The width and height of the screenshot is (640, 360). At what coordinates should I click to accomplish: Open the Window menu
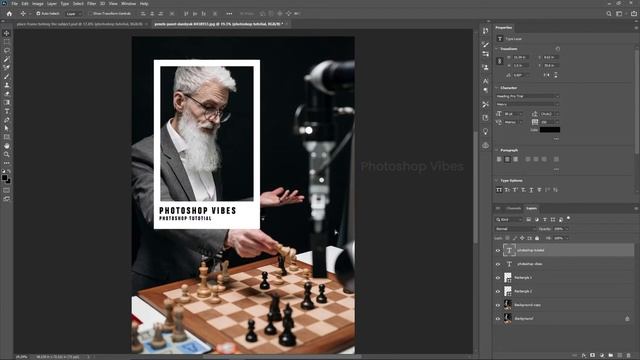(x=129, y=4)
